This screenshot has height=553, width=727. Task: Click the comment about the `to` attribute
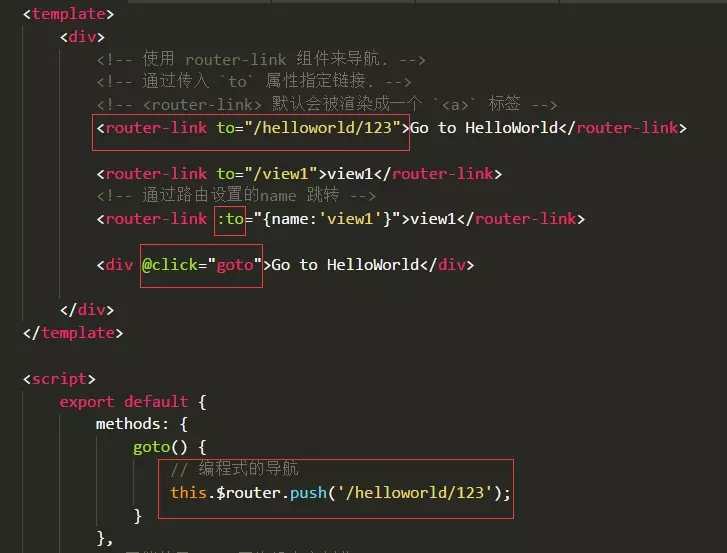click(x=254, y=81)
